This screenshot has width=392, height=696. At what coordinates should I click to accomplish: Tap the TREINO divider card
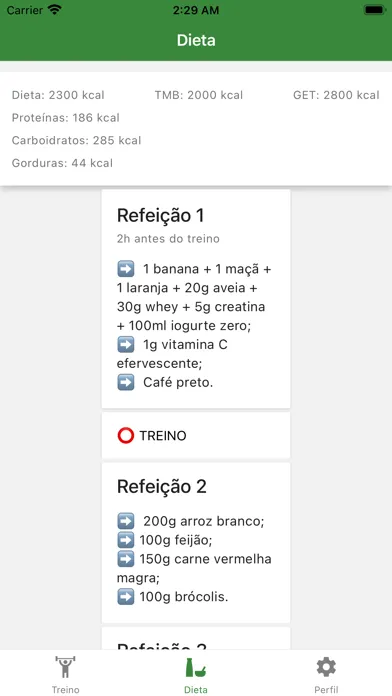coord(196,435)
